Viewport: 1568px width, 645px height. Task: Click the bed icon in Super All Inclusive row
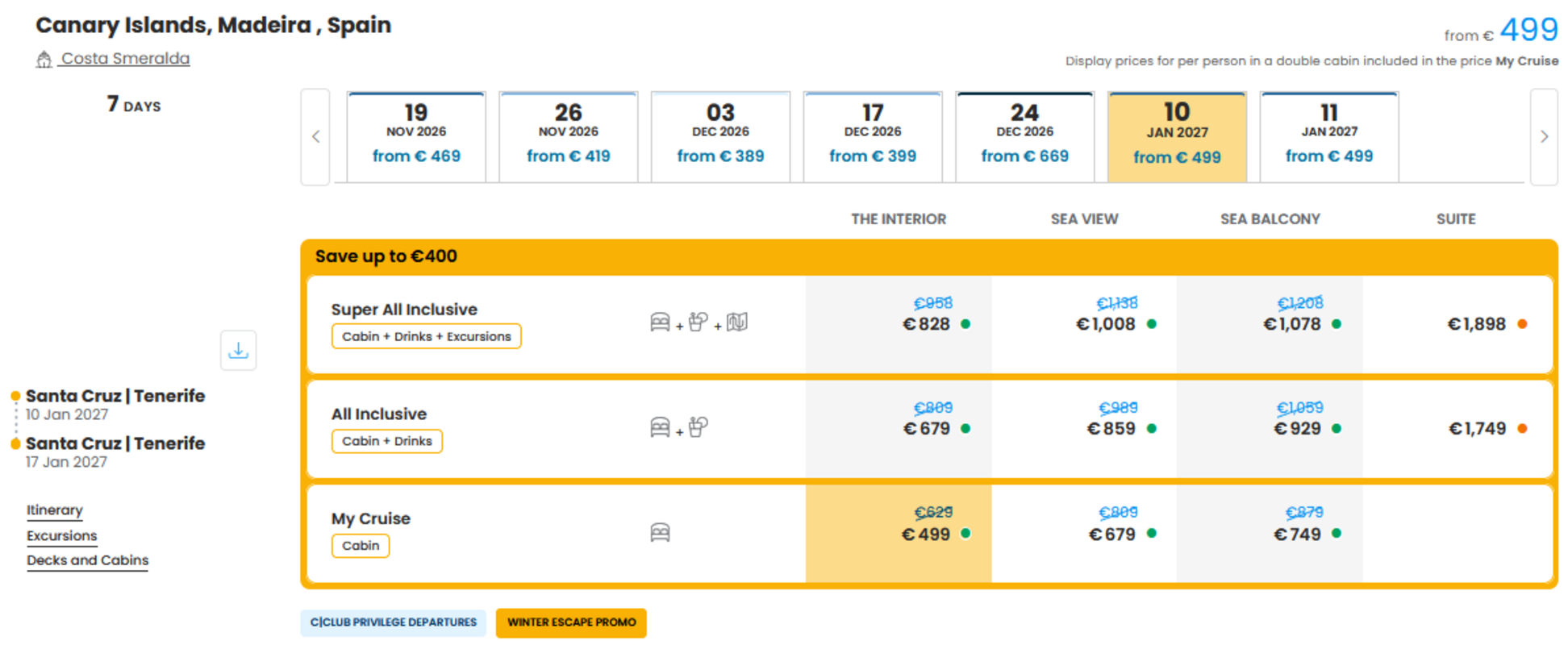pyautogui.click(x=660, y=322)
